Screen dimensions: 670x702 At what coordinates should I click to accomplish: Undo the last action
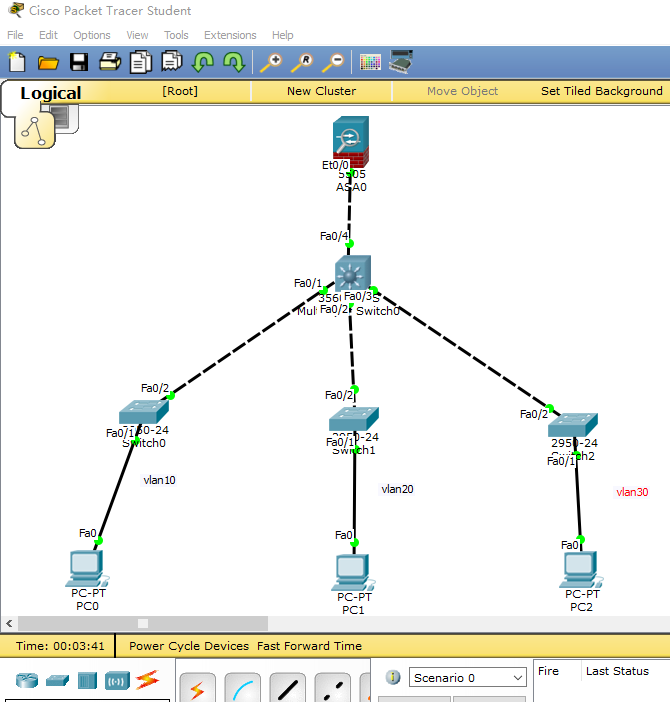(x=203, y=62)
